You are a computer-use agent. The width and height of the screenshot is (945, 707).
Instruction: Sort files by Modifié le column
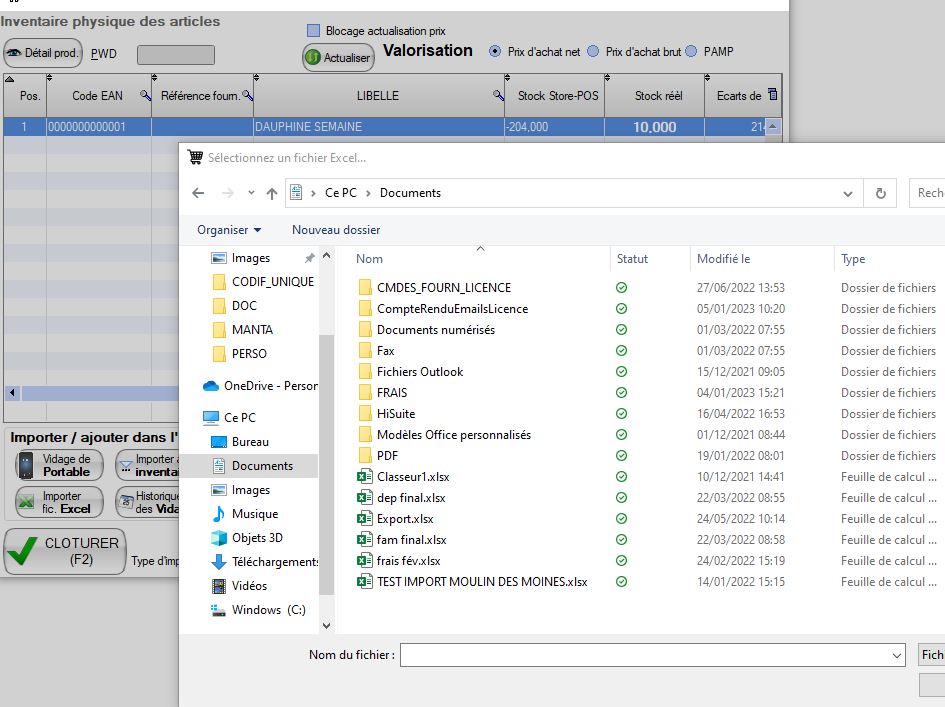[723, 259]
